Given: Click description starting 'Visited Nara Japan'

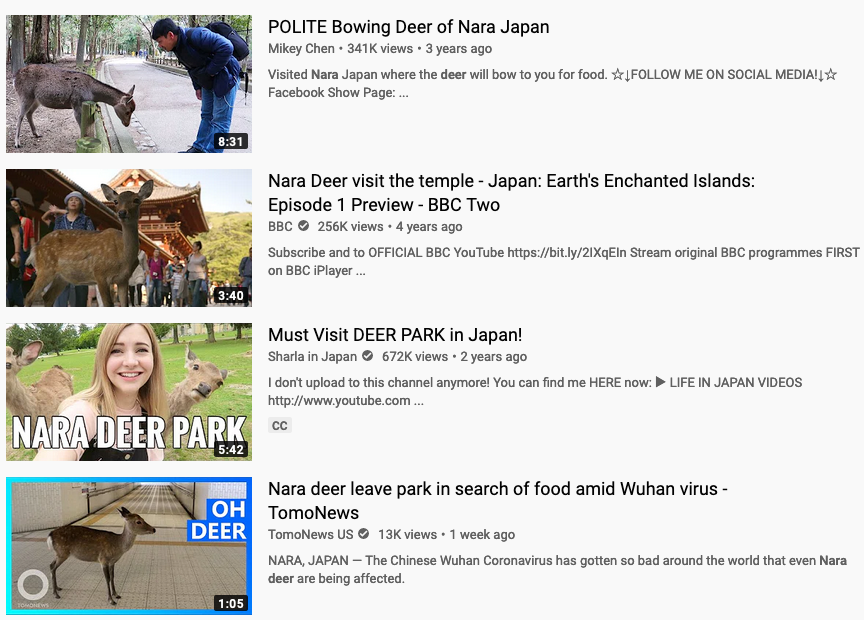Looking at the screenshot, I should (553, 83).
